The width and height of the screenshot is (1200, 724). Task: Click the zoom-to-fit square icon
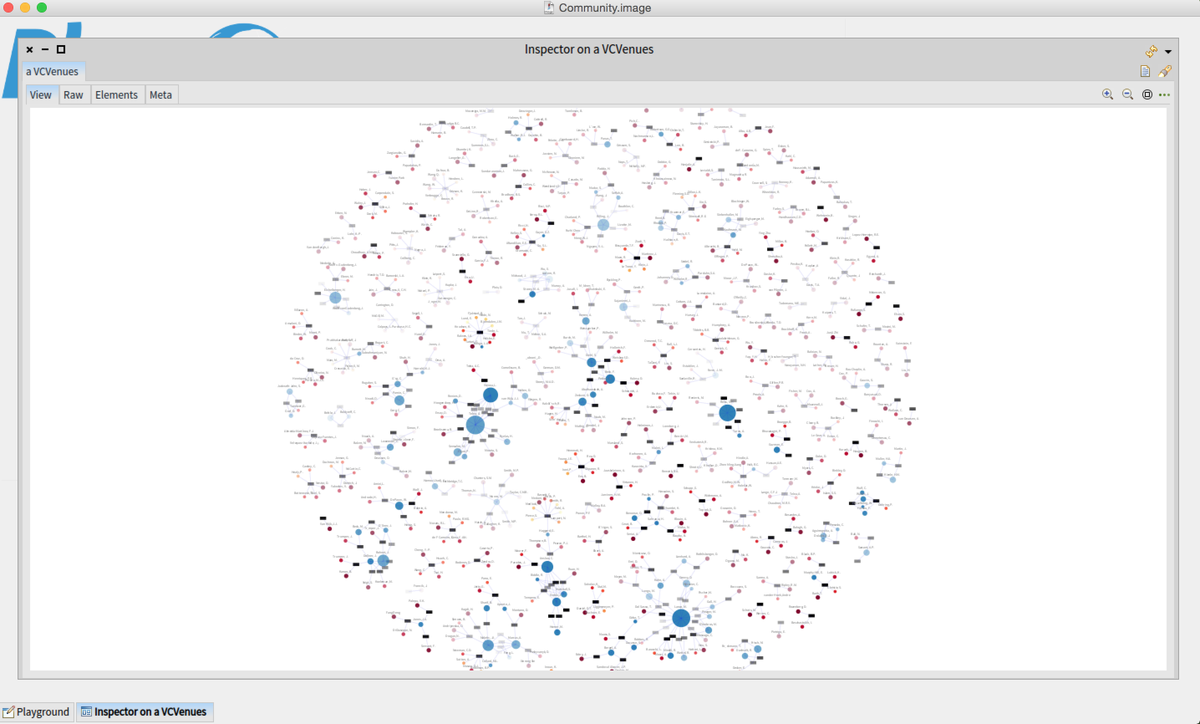click(x=1147, y=94)
